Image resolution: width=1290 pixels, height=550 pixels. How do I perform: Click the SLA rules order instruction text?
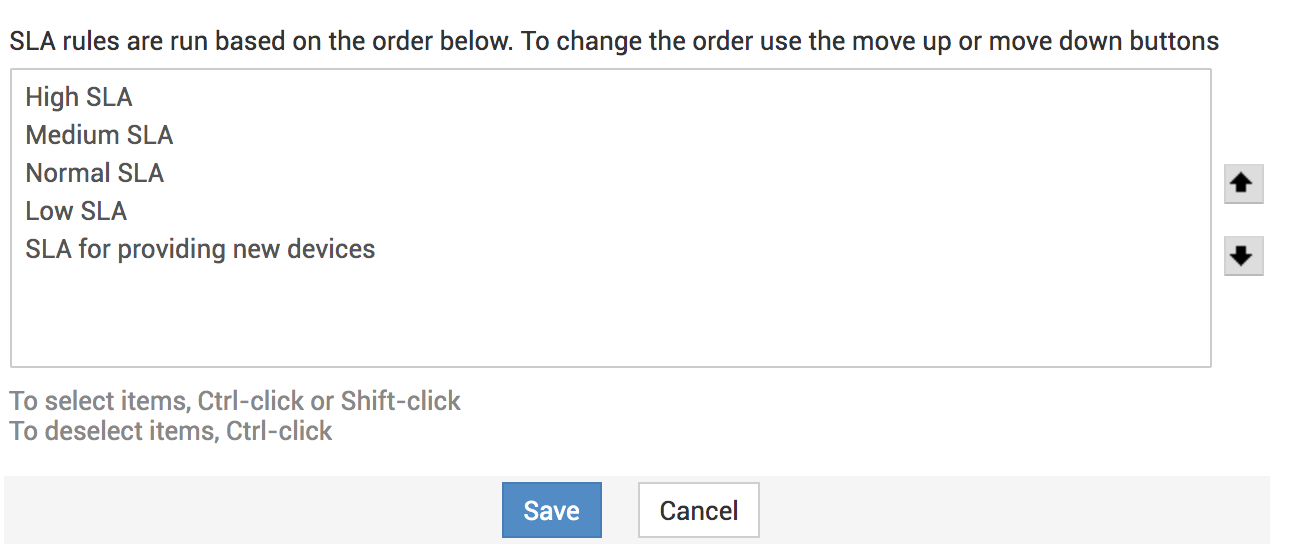pos(614,41)
